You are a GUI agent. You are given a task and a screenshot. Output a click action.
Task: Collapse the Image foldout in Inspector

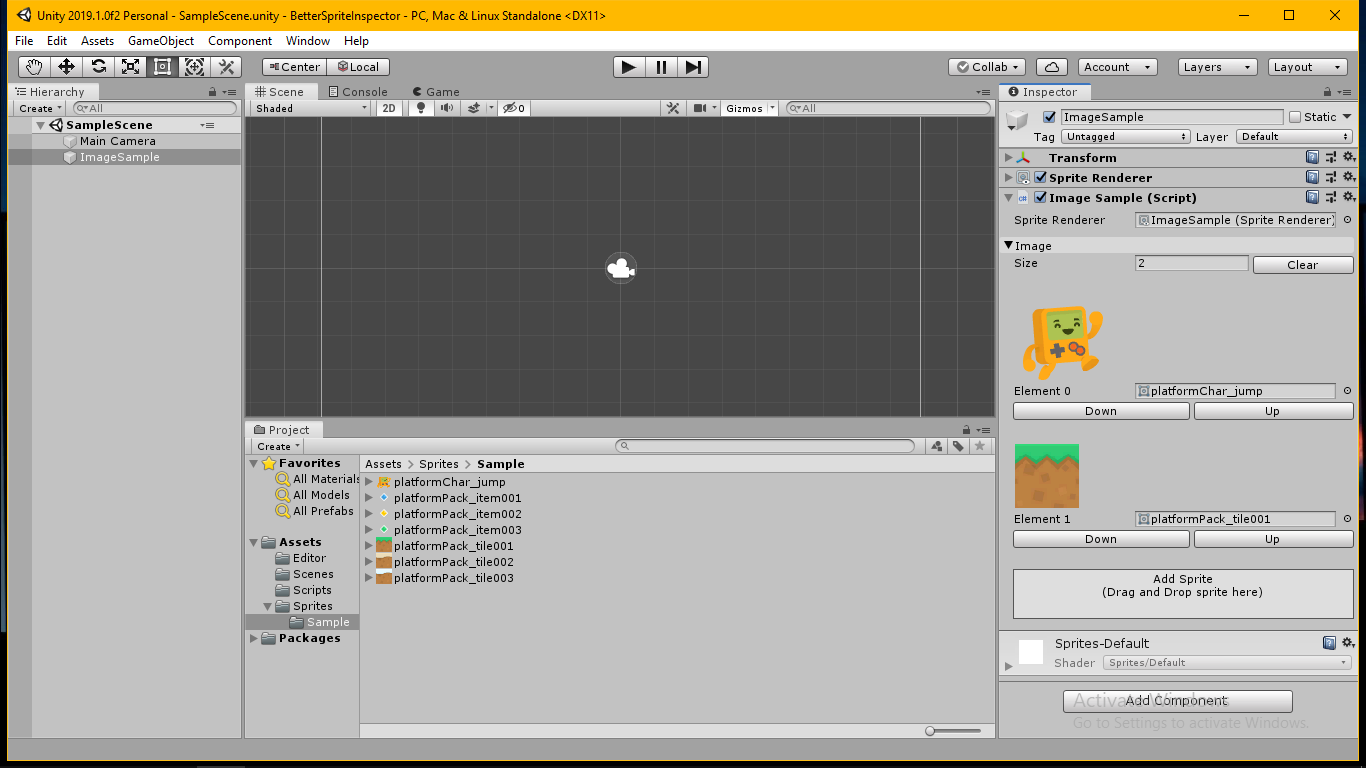coord(1008,245)
